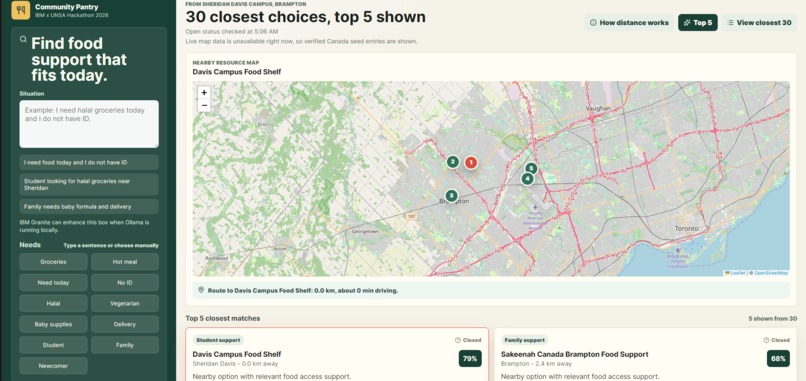Image resolution: width=806 pixels, height=381 pixels.
Task: Select map marker number 5
Action: [x=531, y=168]
